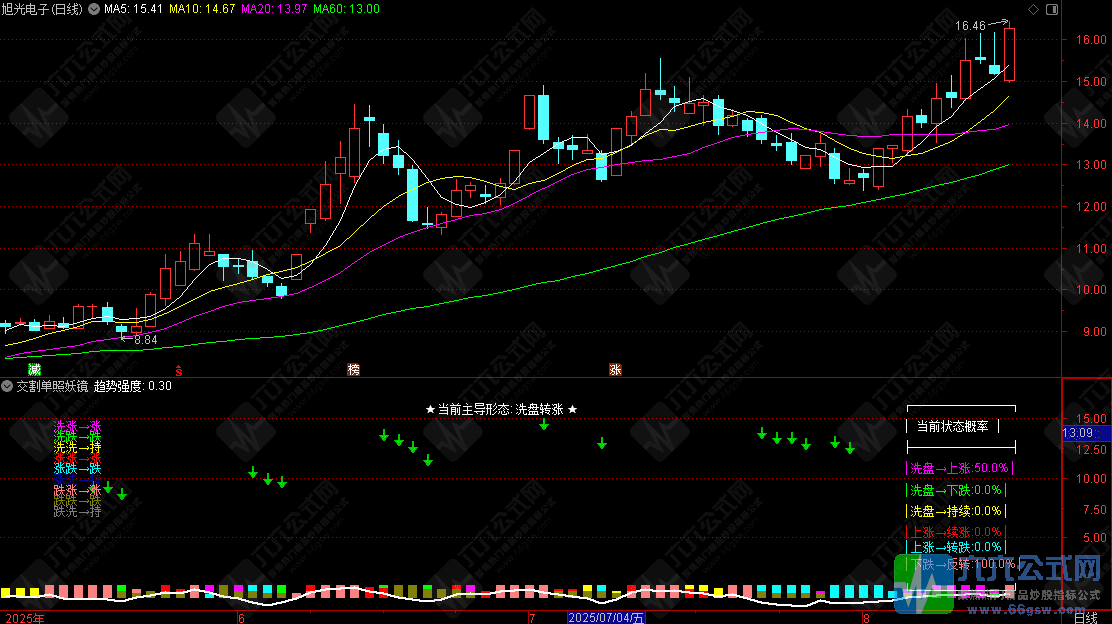Screen dimensions: 1112x624
Task: Click the 9.00 price axis label
Action: point(1094,332)
